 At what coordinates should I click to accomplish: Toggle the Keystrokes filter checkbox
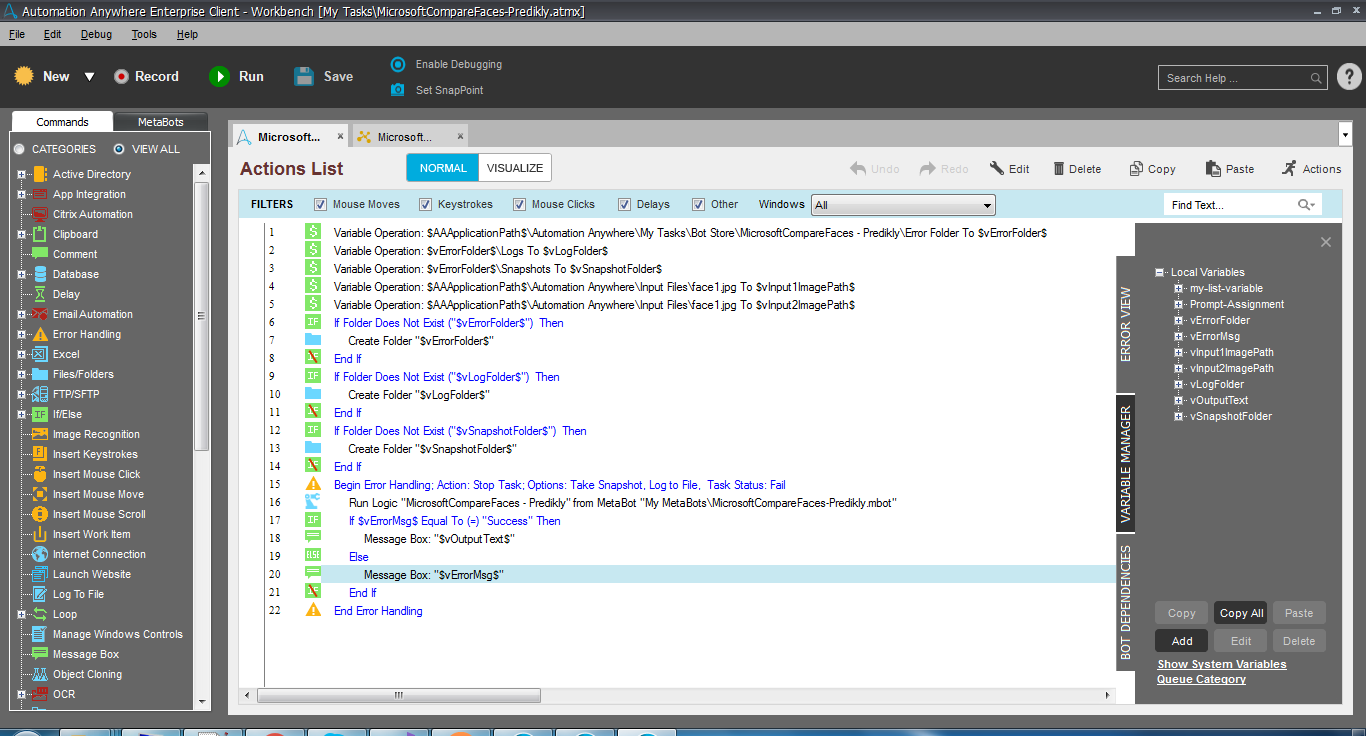point(425,205)
